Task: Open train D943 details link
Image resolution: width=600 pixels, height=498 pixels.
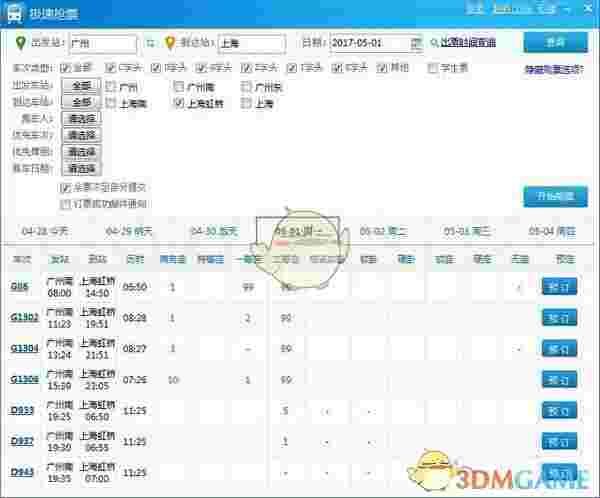Action: click(22, 472)
